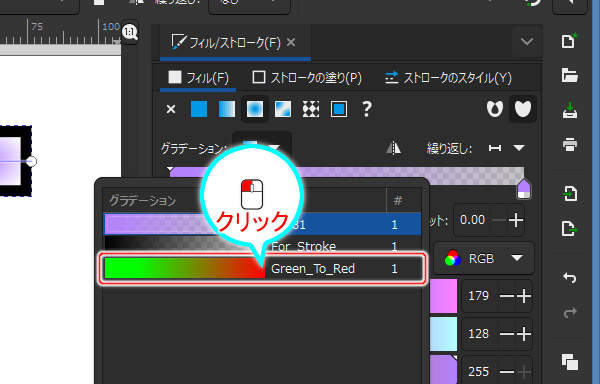Open the RGB color mode dropdown

pyautogui.click(x=484, y=259)
